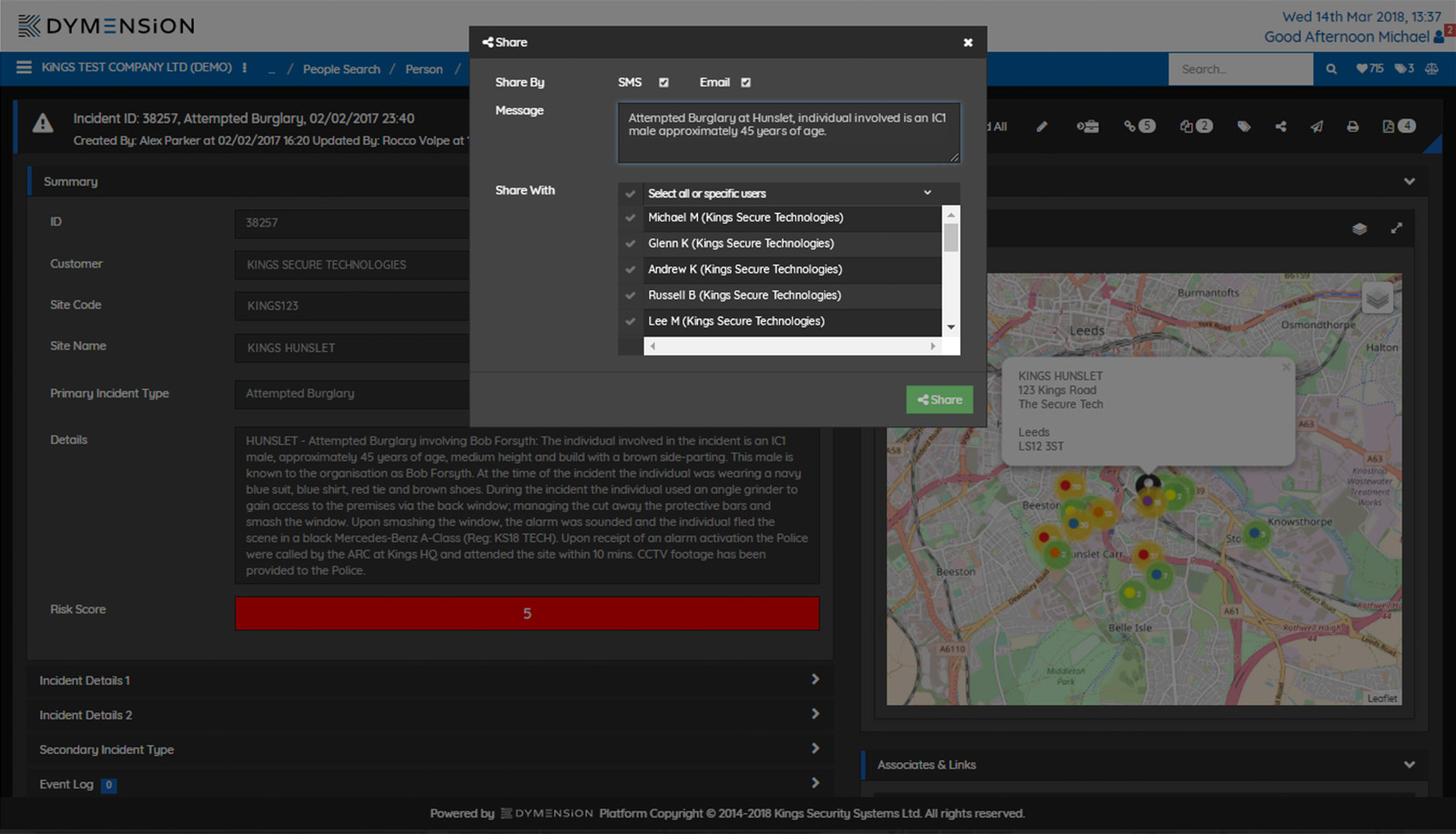Open PDF documents icon with badge 4
Screen dimensions: 1456x834
(x=1399, y=126)
